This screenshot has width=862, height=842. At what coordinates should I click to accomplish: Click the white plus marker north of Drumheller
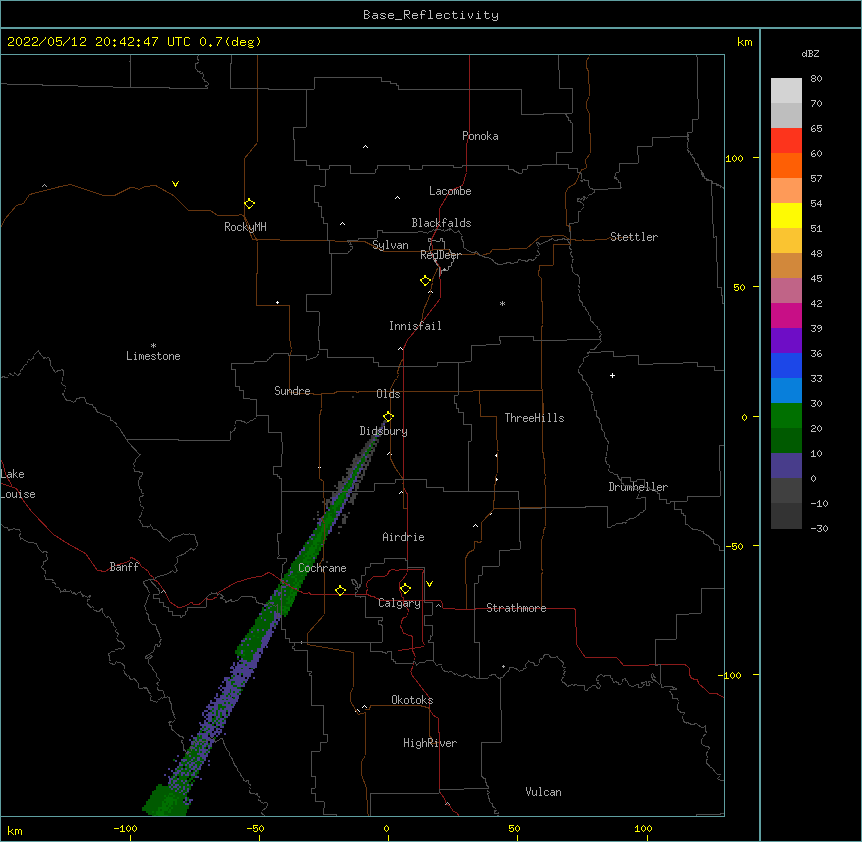(612, 375)
